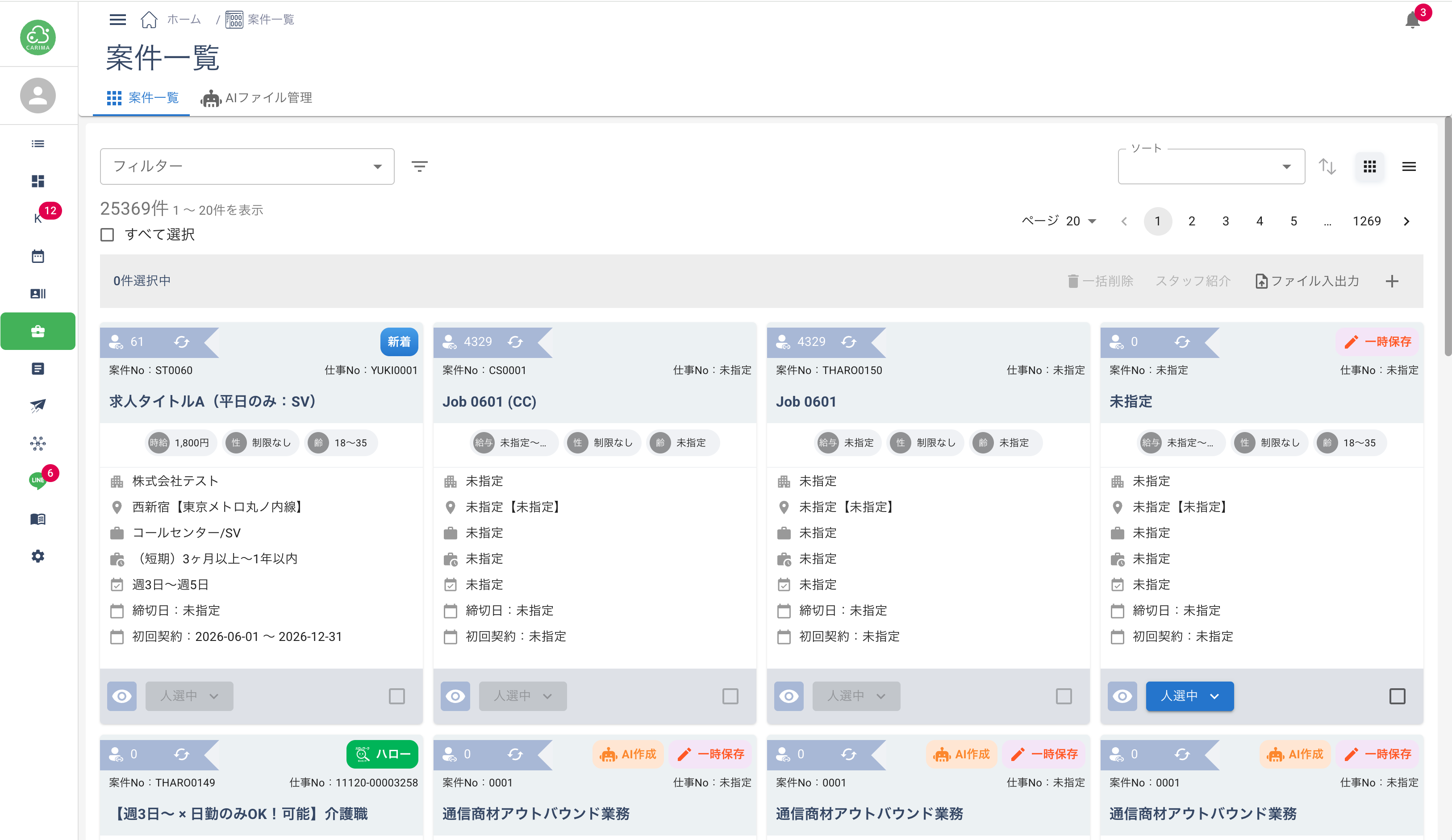Click refresh icon on ST0060 card
Screen dimensions: 1452x840
pyautogui.click(x=181, y=342)
